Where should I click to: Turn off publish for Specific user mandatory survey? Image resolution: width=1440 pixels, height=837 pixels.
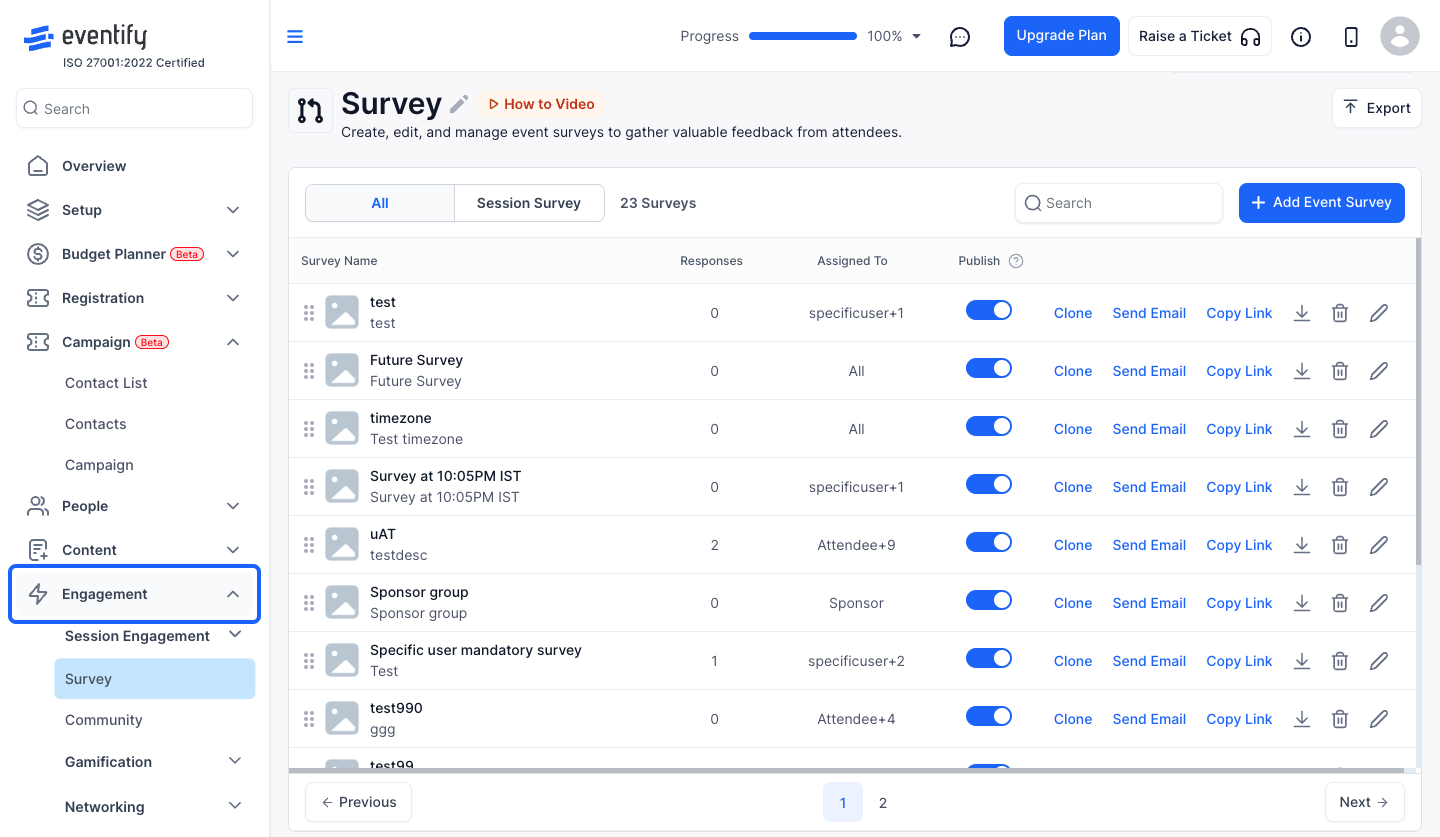[989, 658]
